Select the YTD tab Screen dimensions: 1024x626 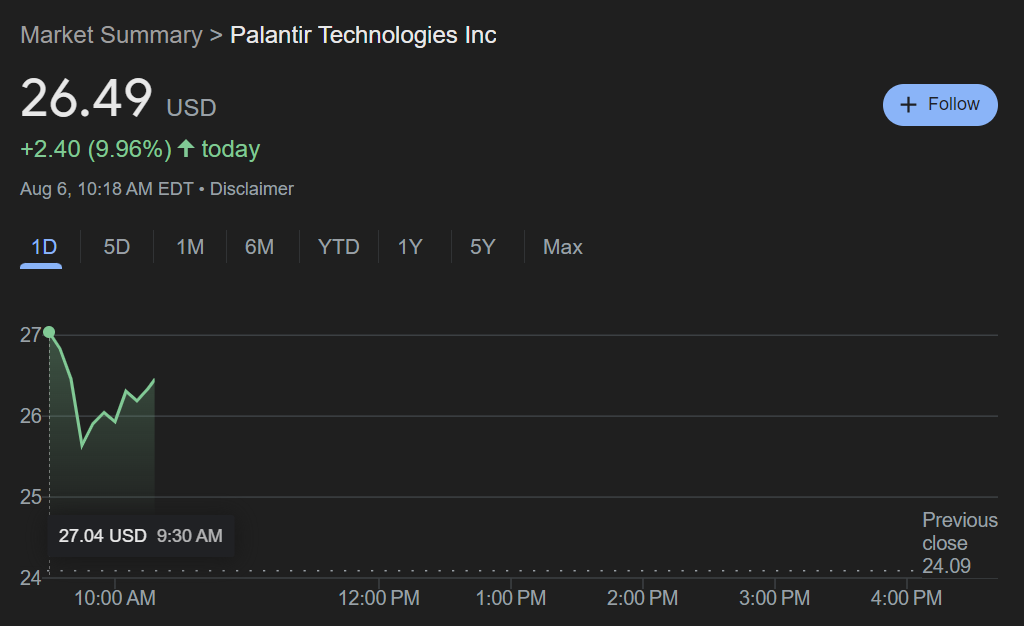338,247
